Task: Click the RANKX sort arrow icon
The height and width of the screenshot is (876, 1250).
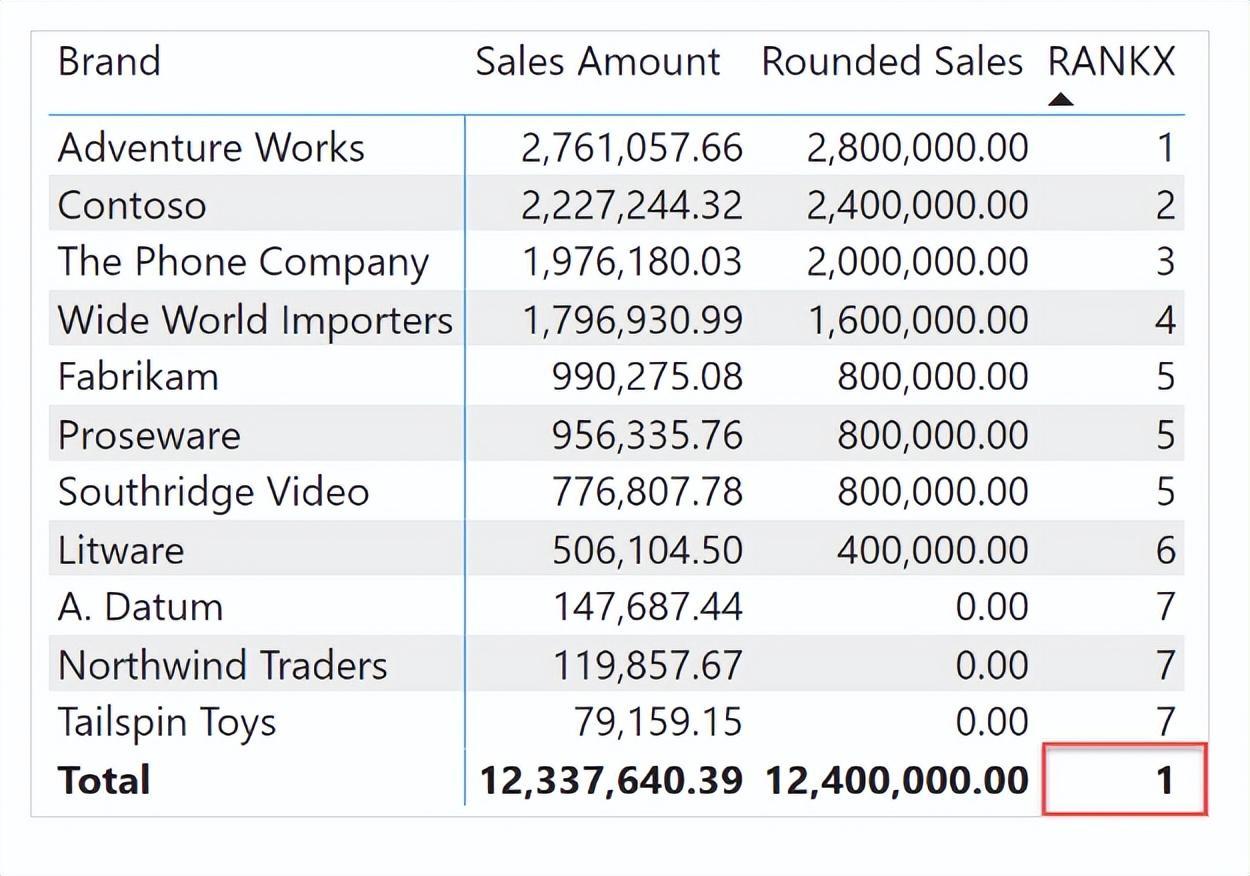Action: point(1061,99)
